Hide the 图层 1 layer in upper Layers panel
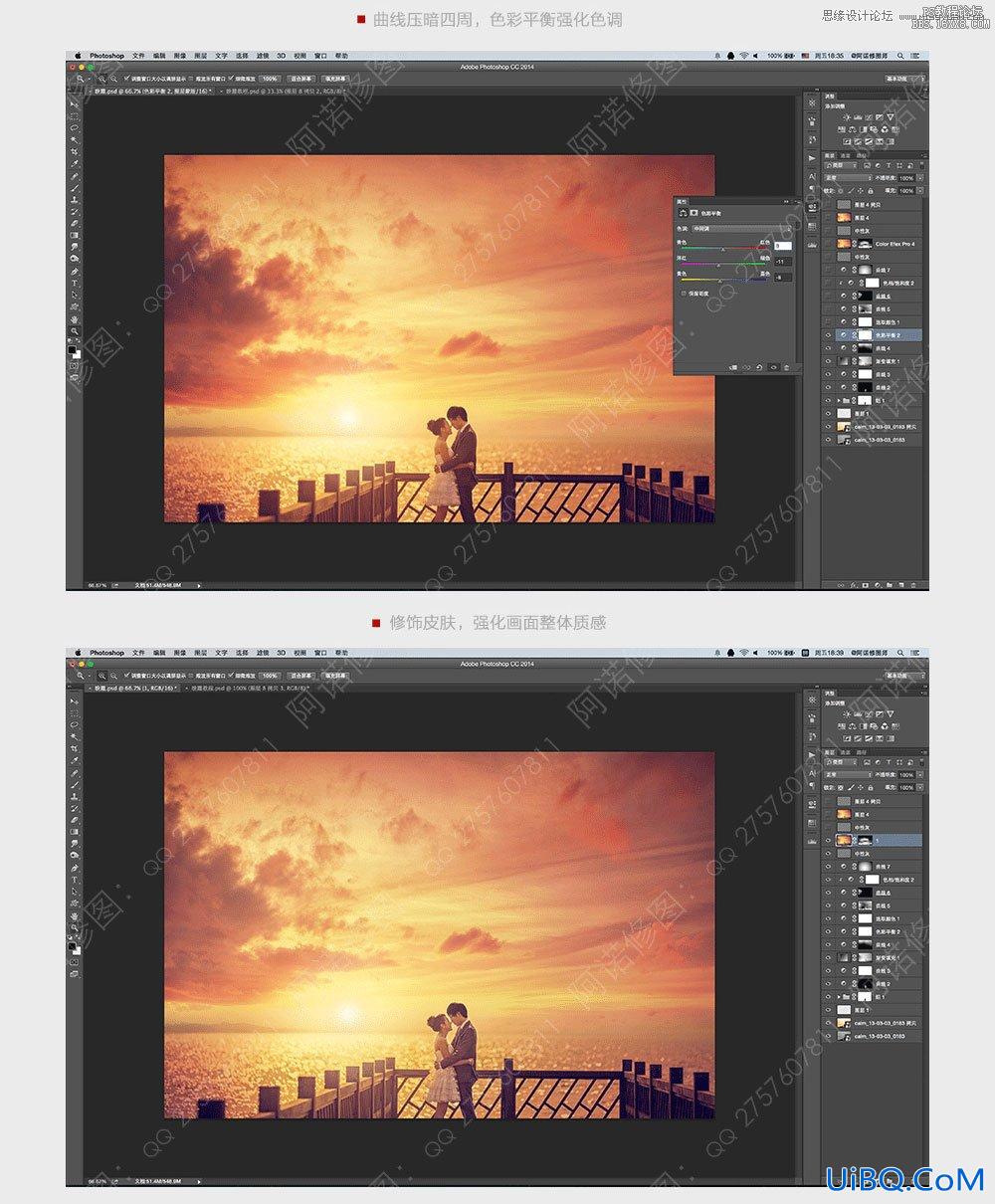 [x=828, y=414]
